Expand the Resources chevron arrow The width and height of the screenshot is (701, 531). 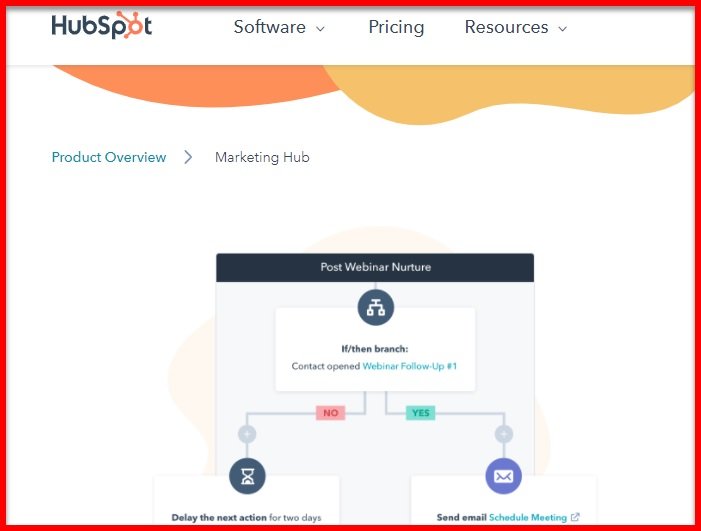562,29
